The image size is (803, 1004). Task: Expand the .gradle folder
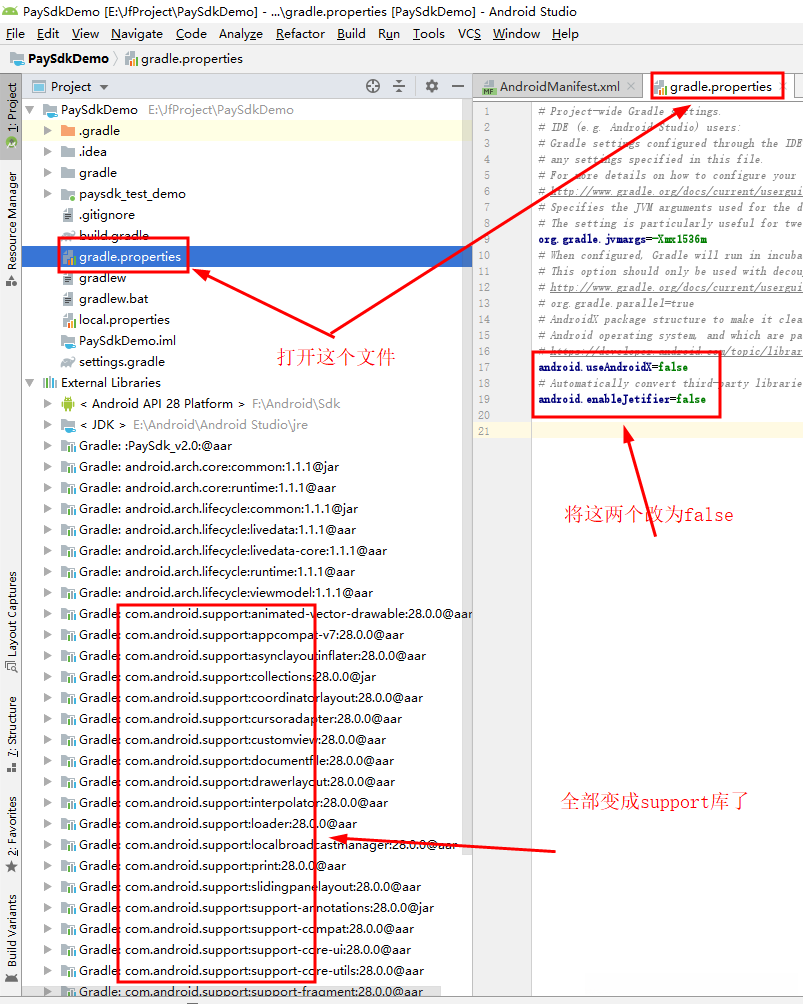pos(47,131)
